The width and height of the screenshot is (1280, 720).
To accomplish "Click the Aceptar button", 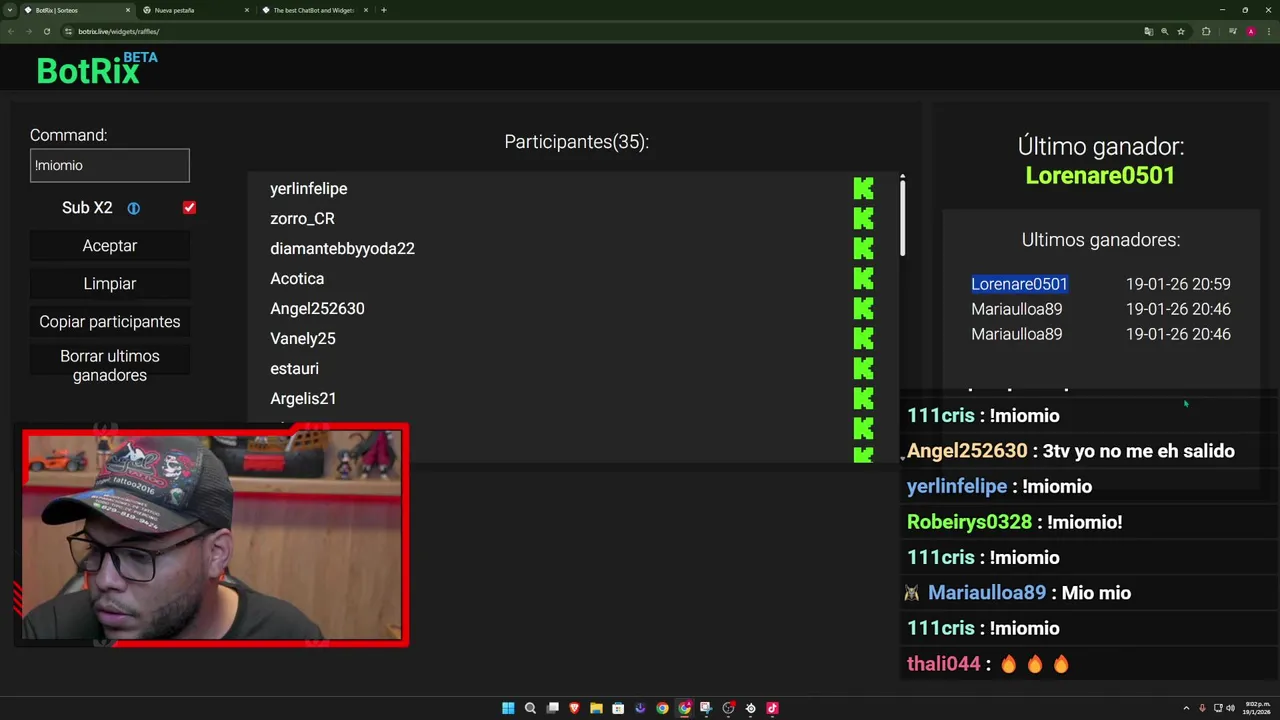I will pyautogui.click(x=110, y=246).
